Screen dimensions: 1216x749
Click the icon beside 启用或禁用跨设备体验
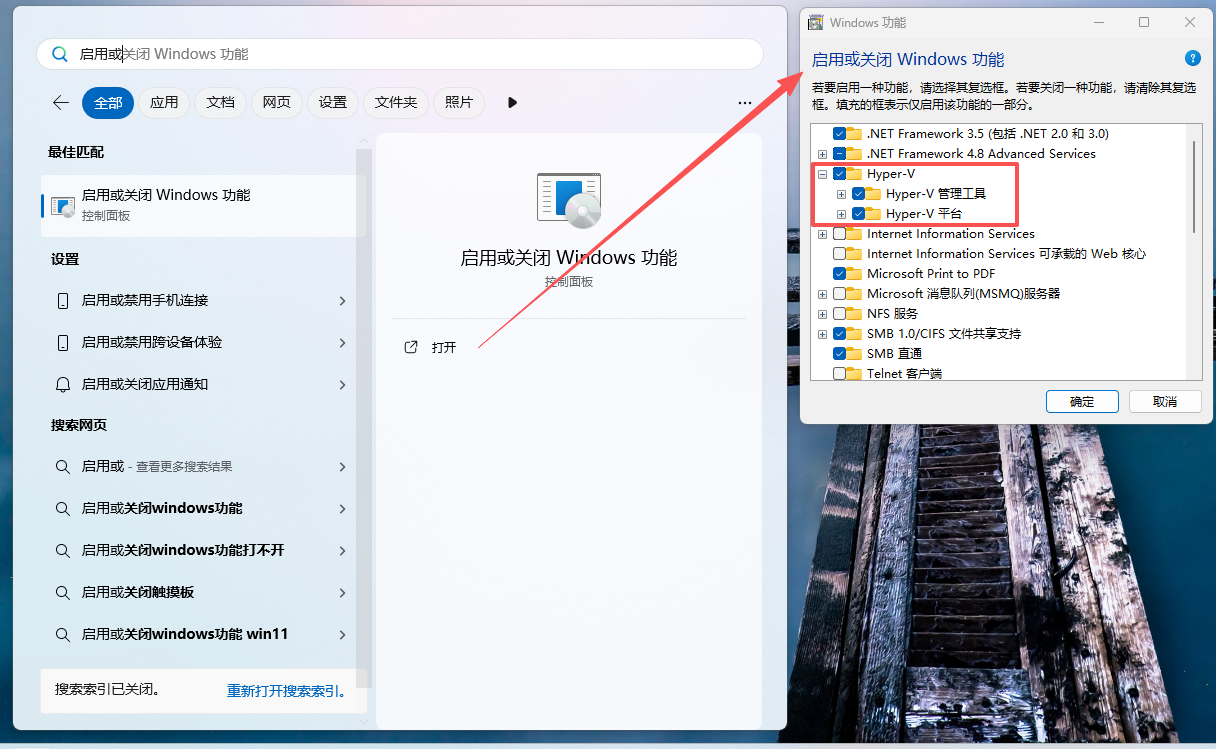(x=63, y=342)
